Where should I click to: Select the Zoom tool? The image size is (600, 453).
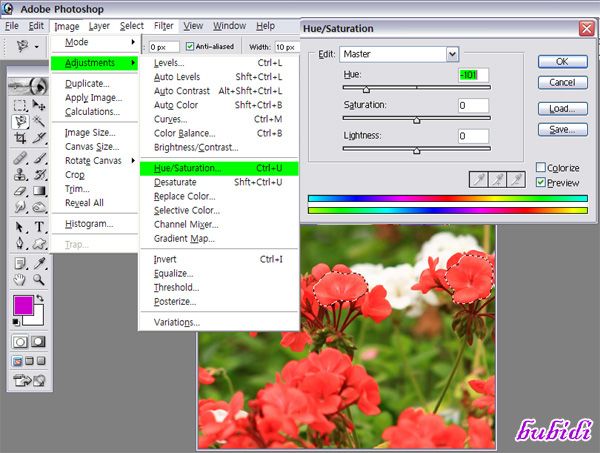pyautogui.click(x=39, y=280)
